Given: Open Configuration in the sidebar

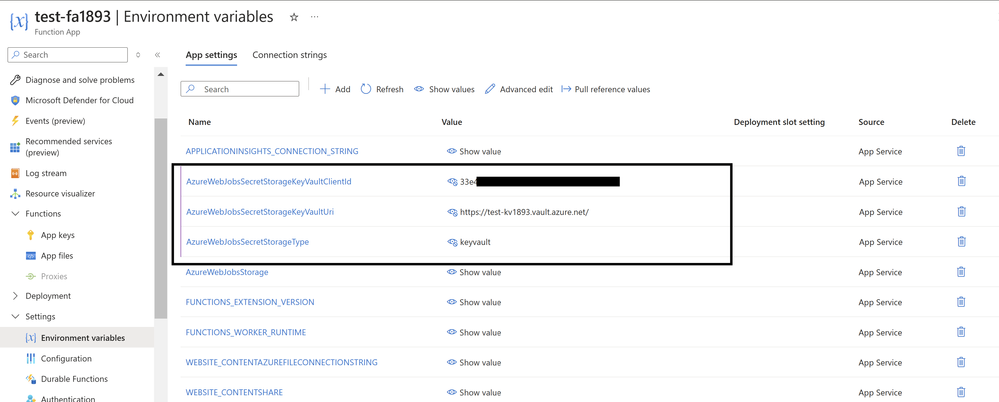Looking at the screenshot, I should [x=66, y=358].
